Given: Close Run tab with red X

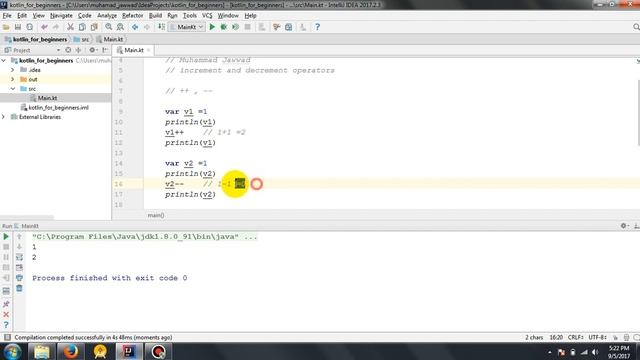Looking at the screenshot, I should coord(6,315).
